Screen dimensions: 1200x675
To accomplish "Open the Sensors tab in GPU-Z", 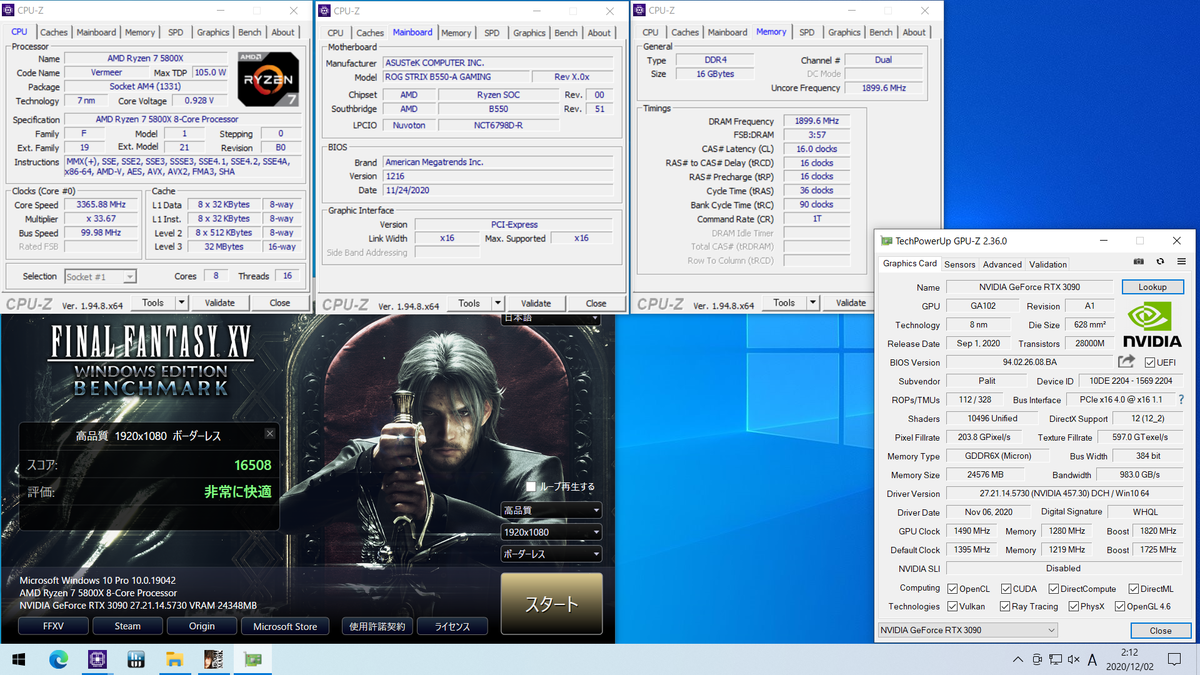I will (x=960, y=264).
